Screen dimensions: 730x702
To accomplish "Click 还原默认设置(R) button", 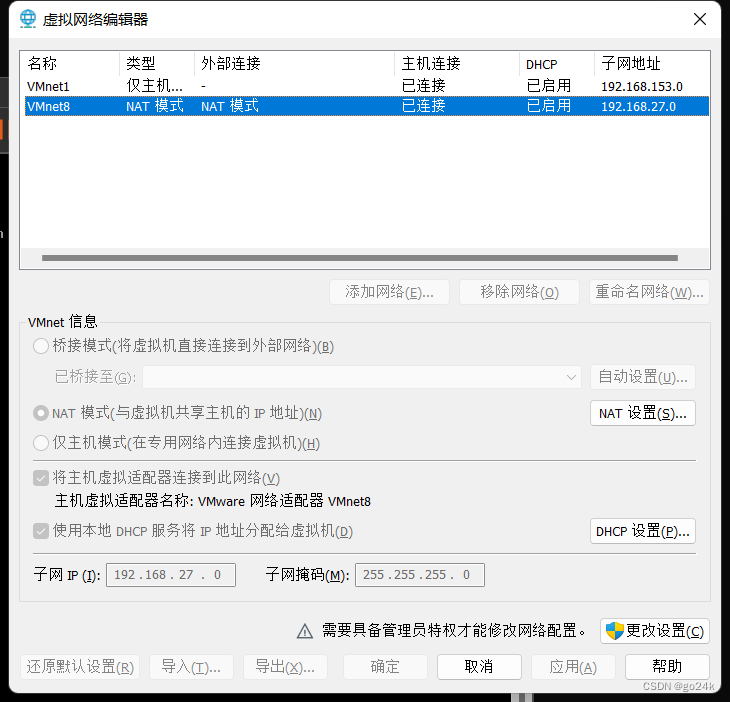I will coord(80,667).
